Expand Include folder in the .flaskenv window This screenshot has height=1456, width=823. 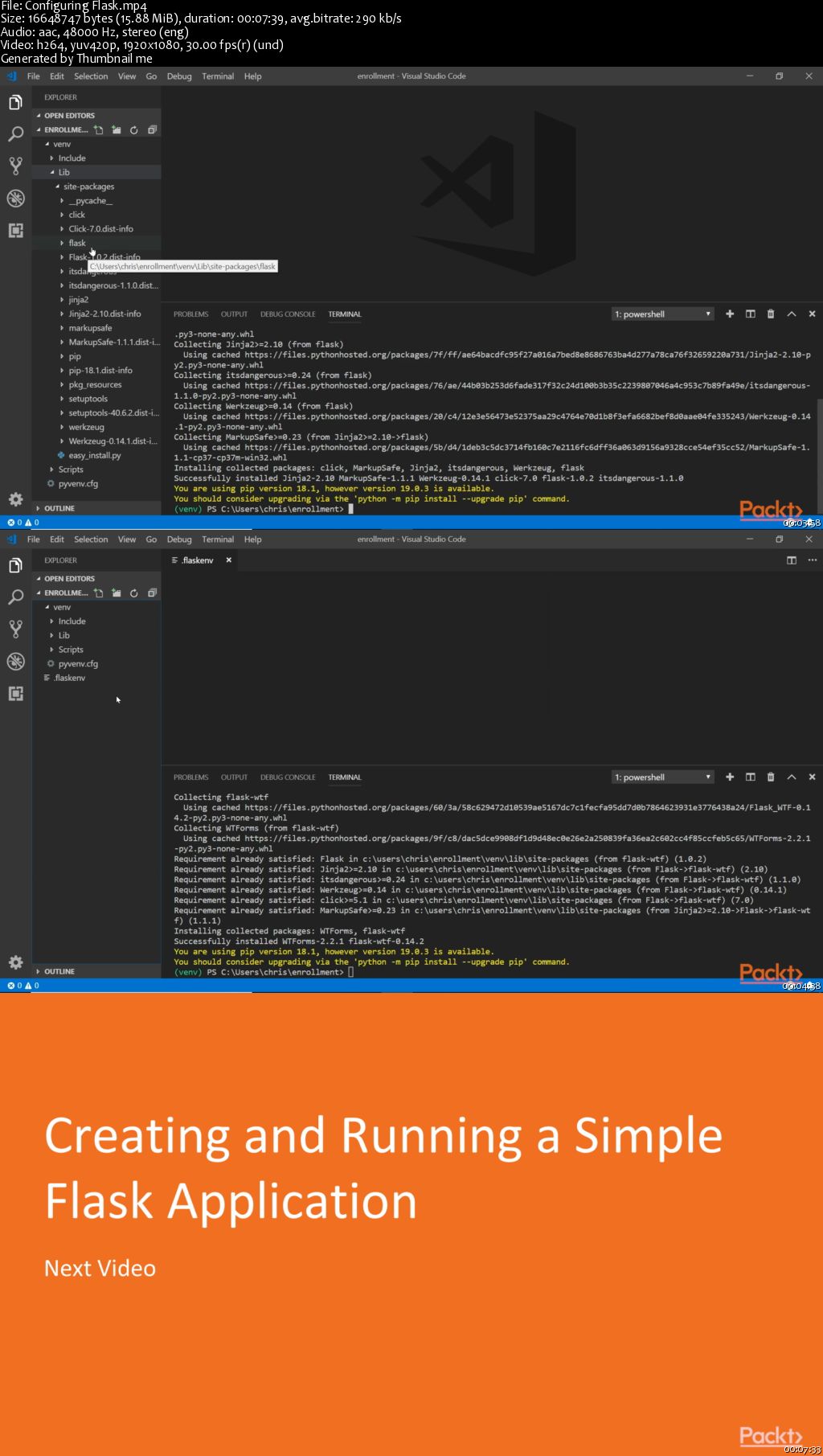pyautogui.click(x=72, y=621)
